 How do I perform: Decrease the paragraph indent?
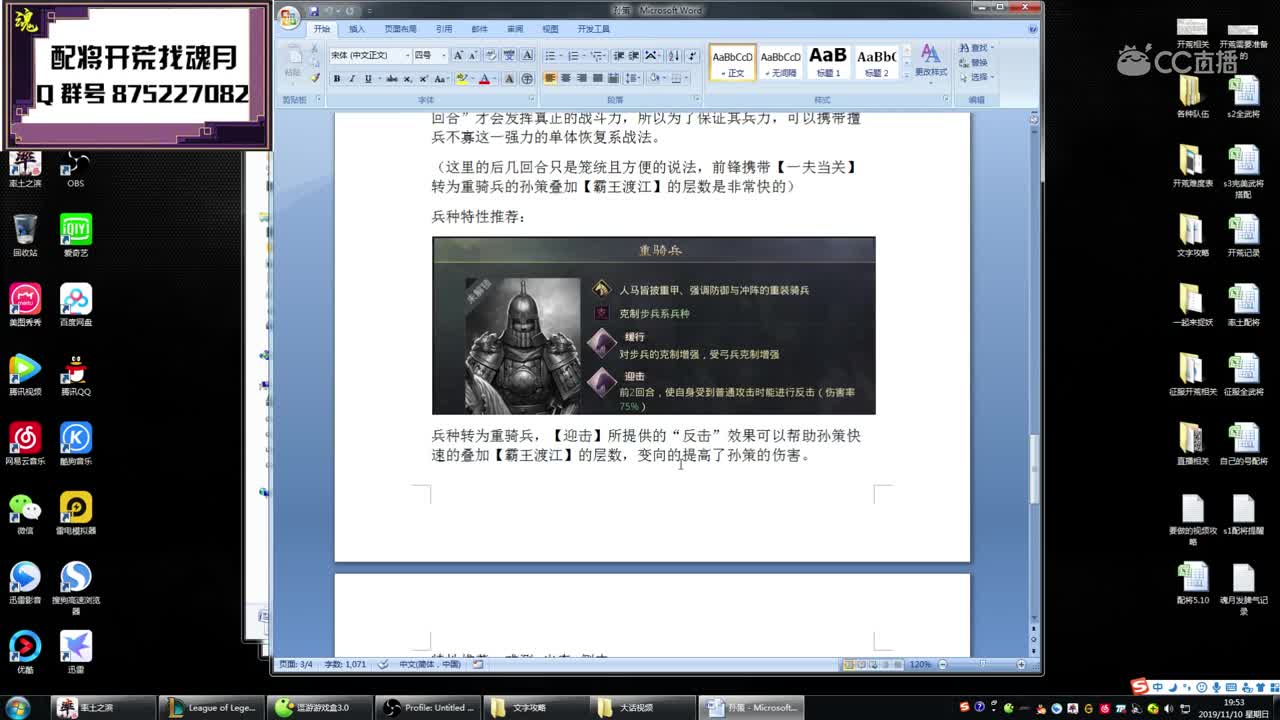(619, 55)
